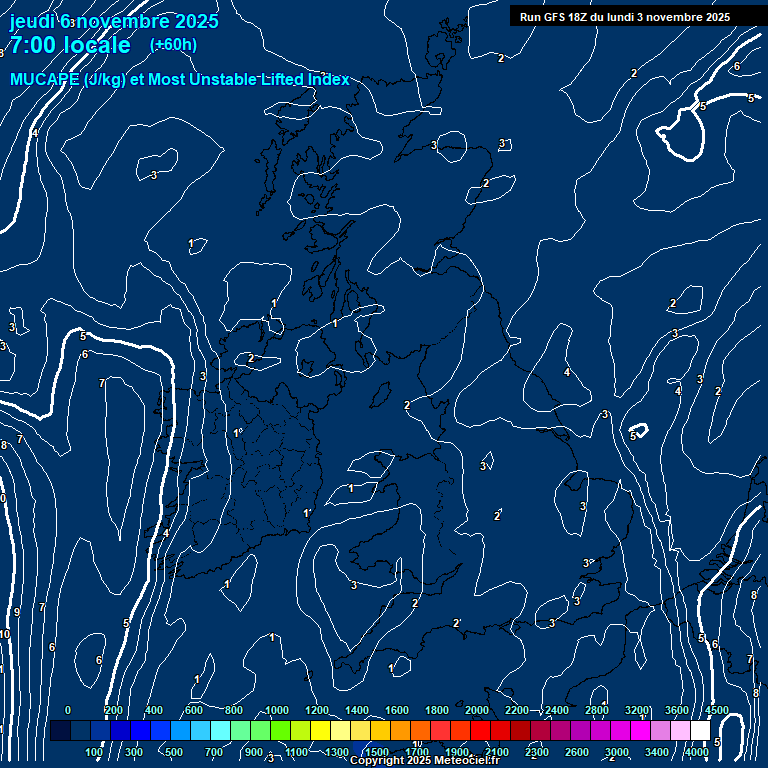
Task: Click the pale pink 3600–4000 legend swatch
Action: pos(680,730)
